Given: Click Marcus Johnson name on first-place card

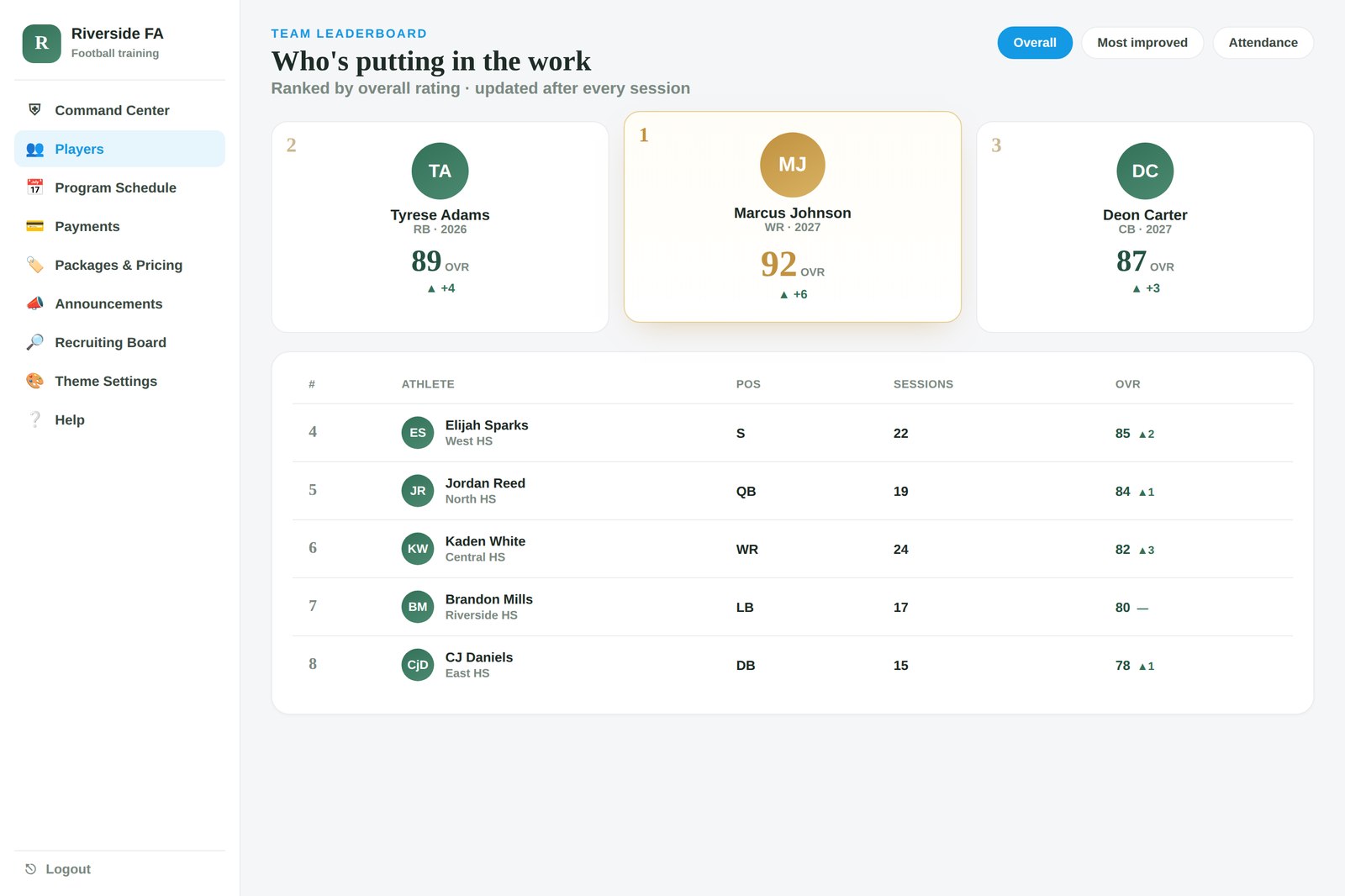Looking at the screenshot, I should (x=793, y=213).
